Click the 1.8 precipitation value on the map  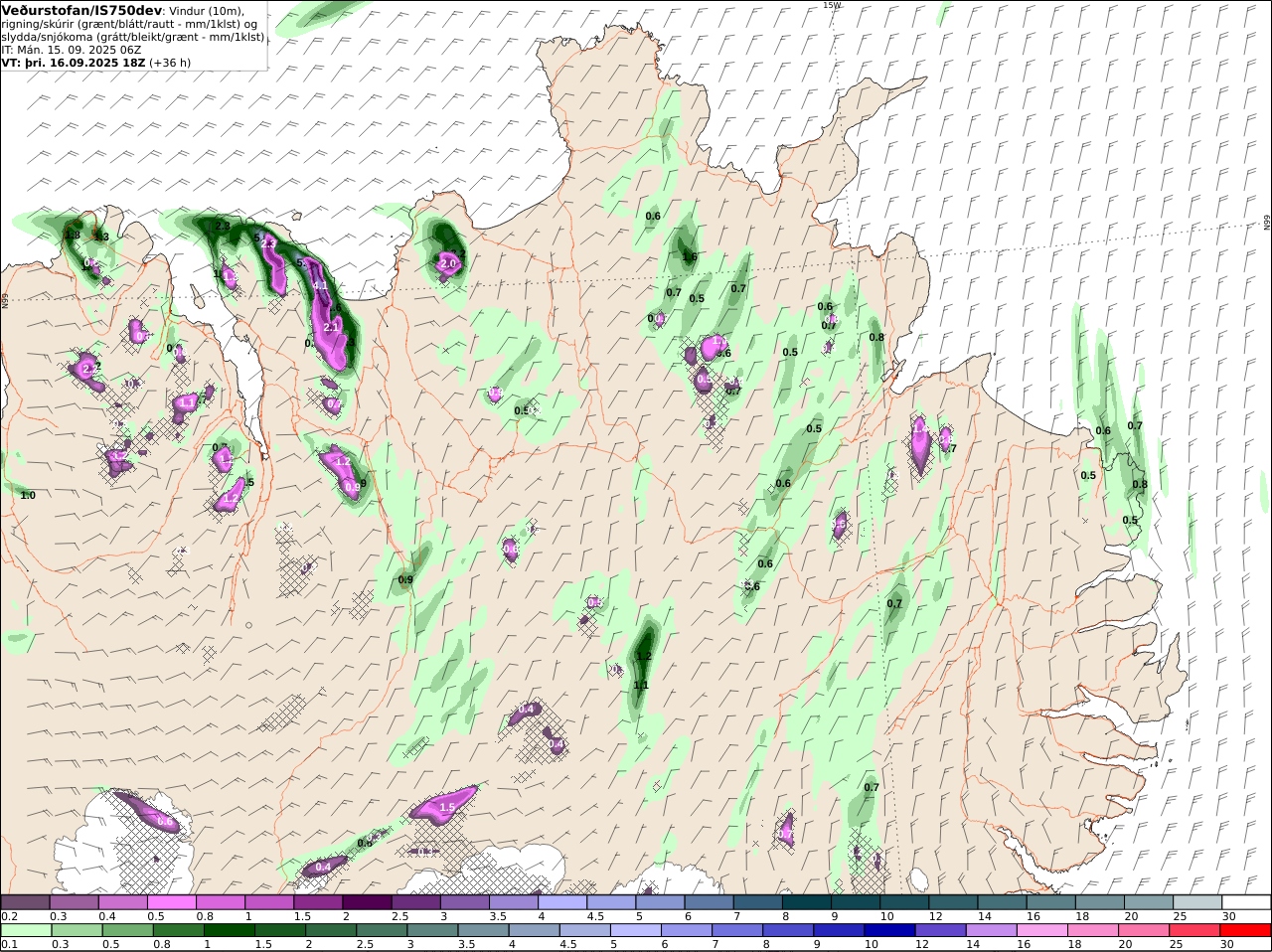(72, 236)
